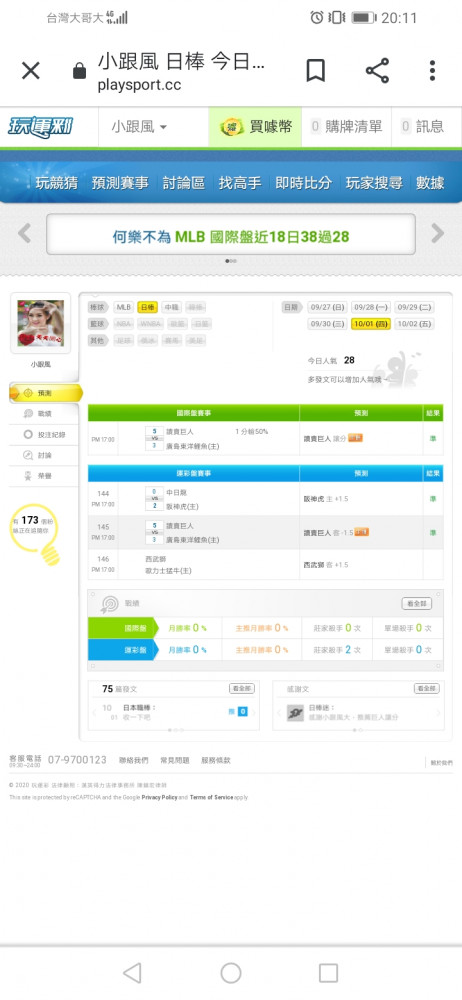Expand the 小跟風 user dropdown

(139, 127)
